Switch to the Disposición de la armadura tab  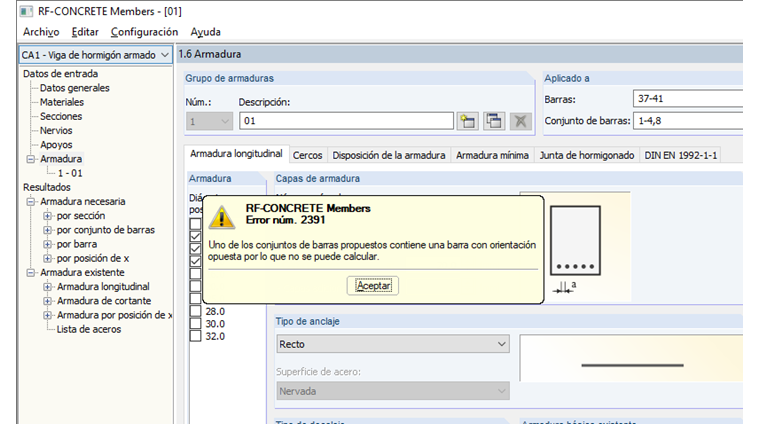point(389,155)
